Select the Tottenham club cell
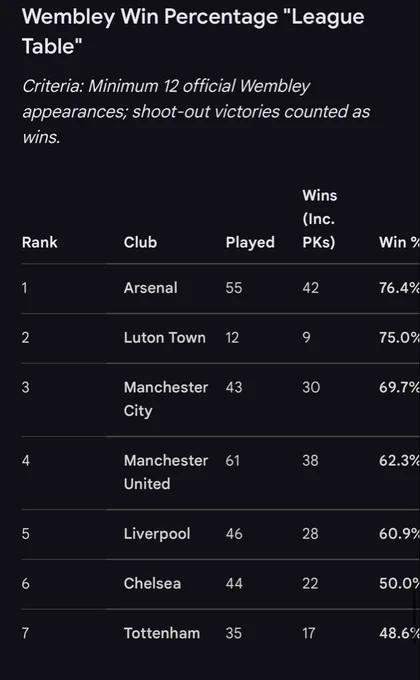420x680 pixels. (x=162, y=633)
